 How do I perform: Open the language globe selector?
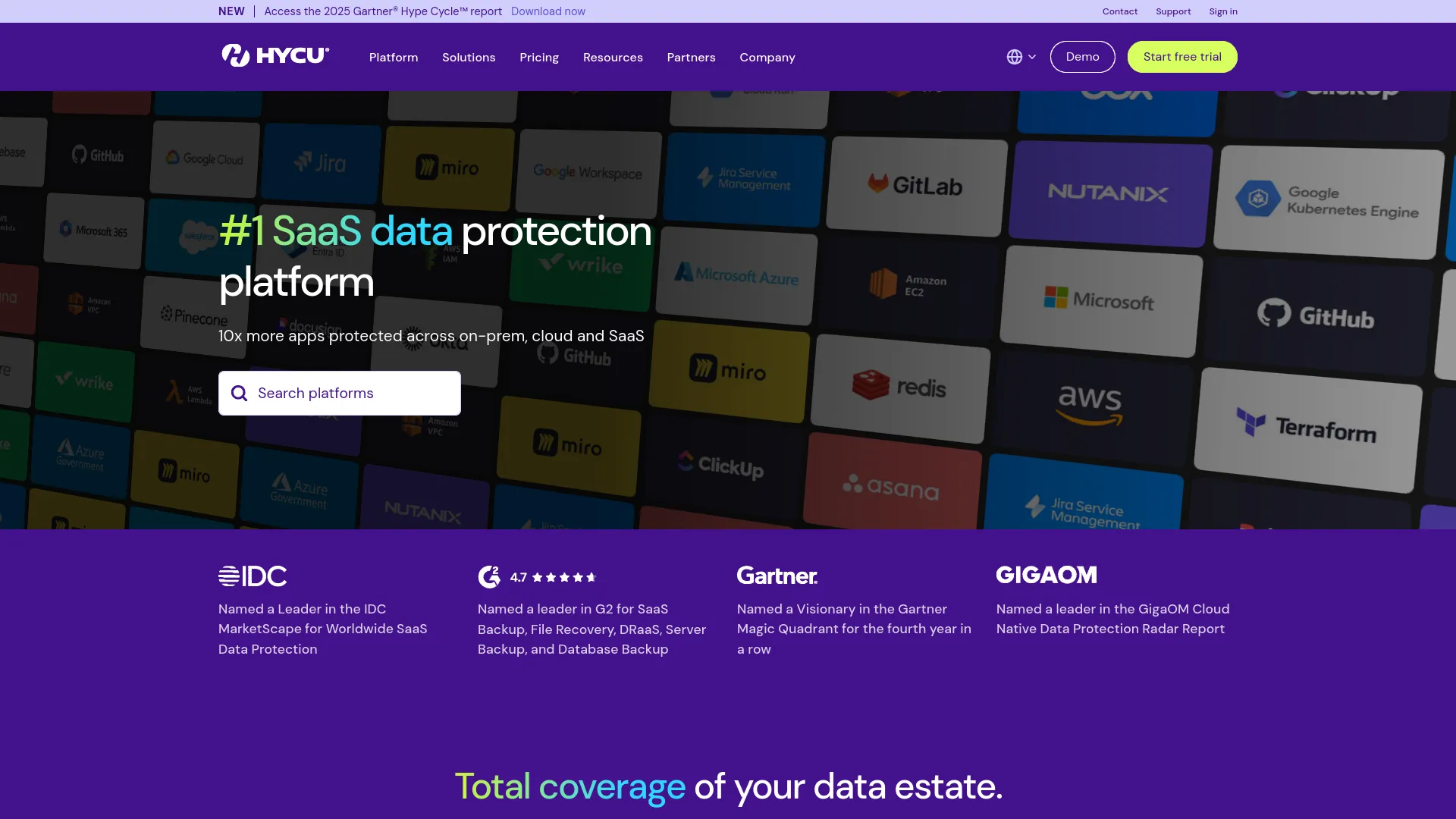pos(1021,57)
